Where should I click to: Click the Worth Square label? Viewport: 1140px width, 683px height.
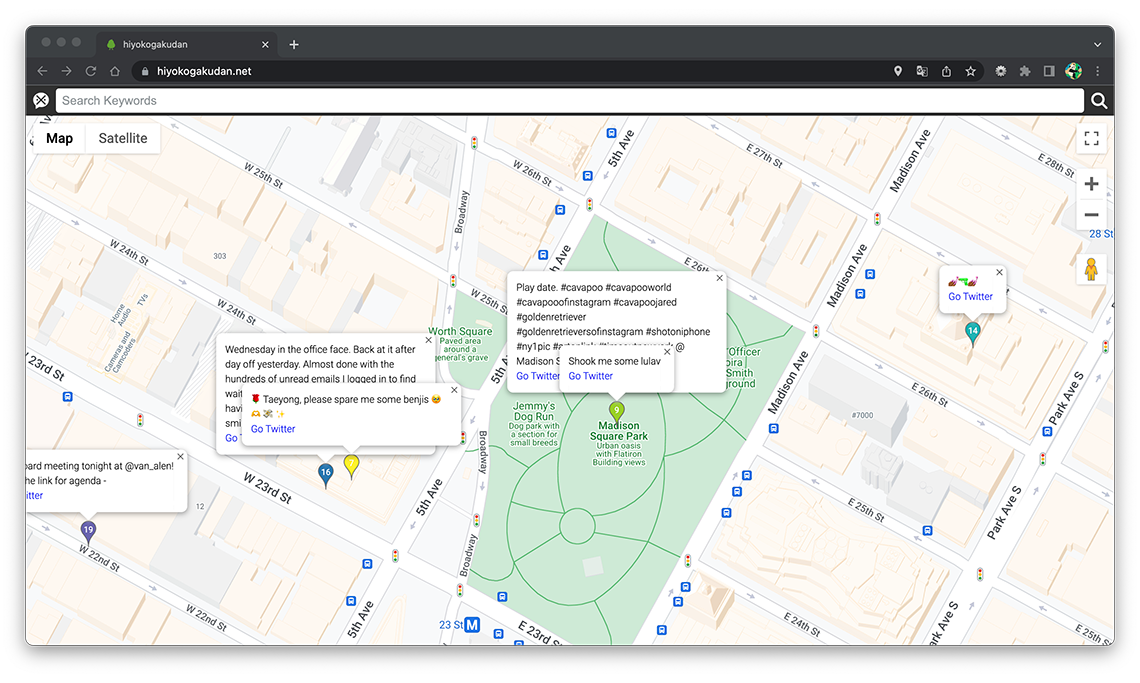[459, 331]
